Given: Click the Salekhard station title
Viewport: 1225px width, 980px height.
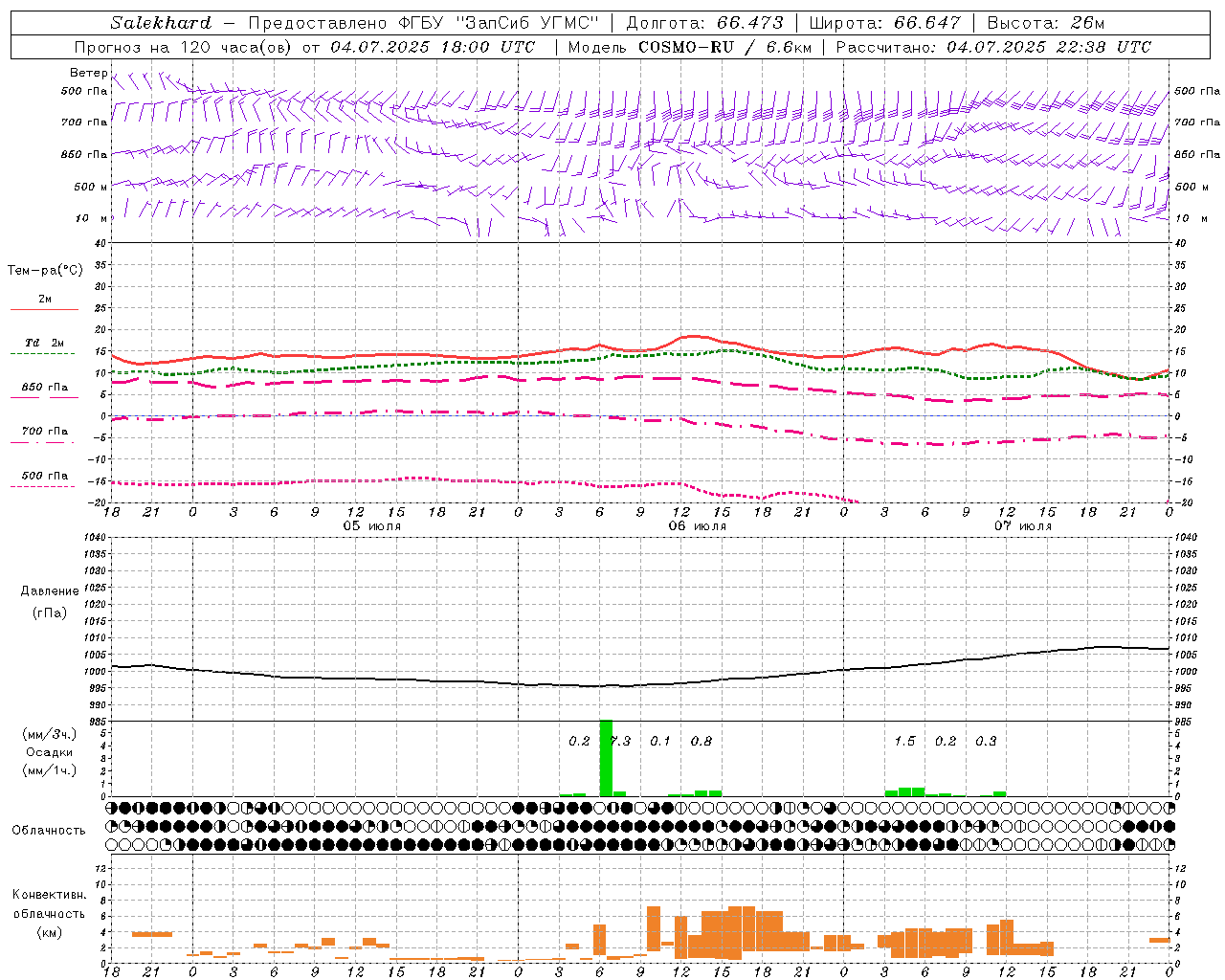Looking at the screenshot, I should pyautogui.click(x=161, y=23).
